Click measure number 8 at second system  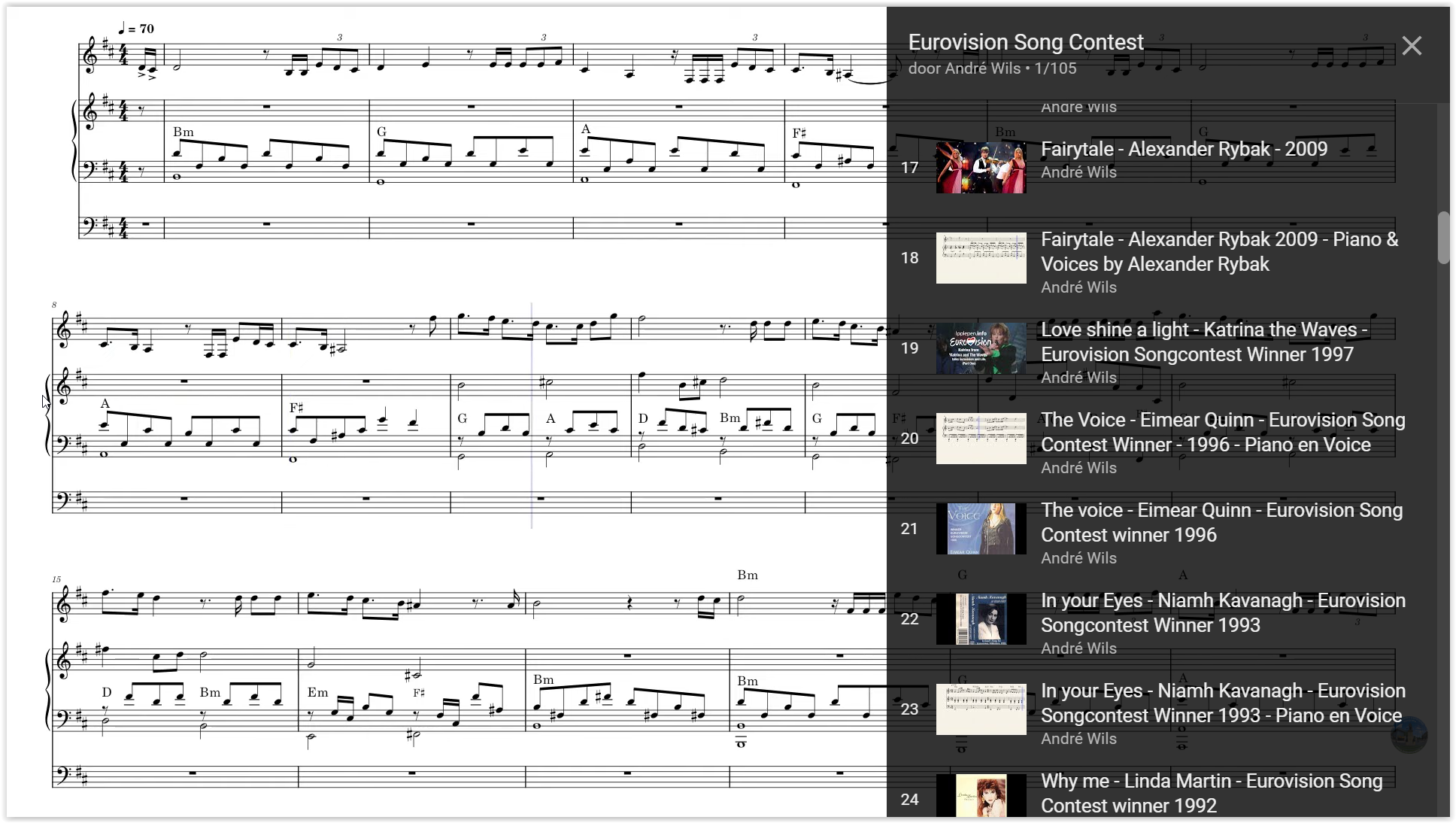click(x=54, y=305)
